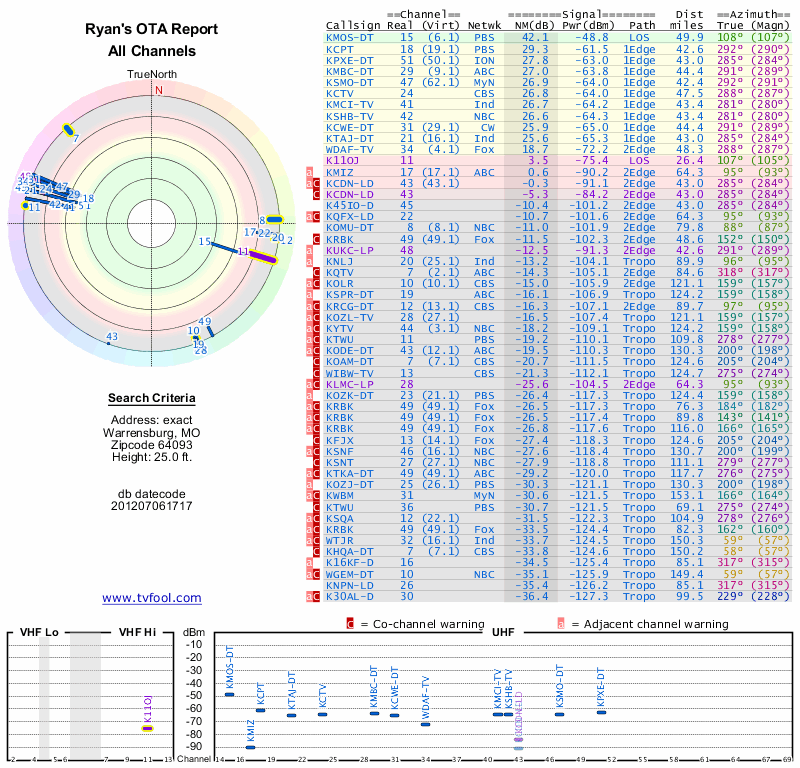Click the Callsign column header
Image resolution: width=800 pixels, height=768 pixels.
click(353, 26)
